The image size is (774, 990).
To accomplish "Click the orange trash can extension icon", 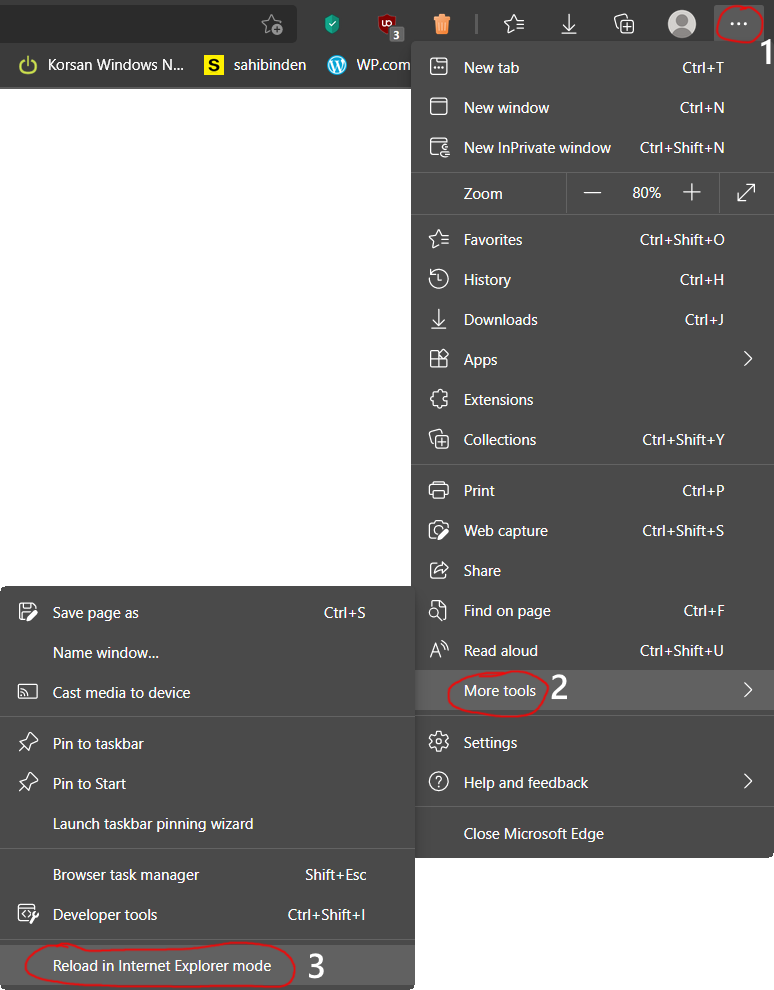I will [442, 24].
